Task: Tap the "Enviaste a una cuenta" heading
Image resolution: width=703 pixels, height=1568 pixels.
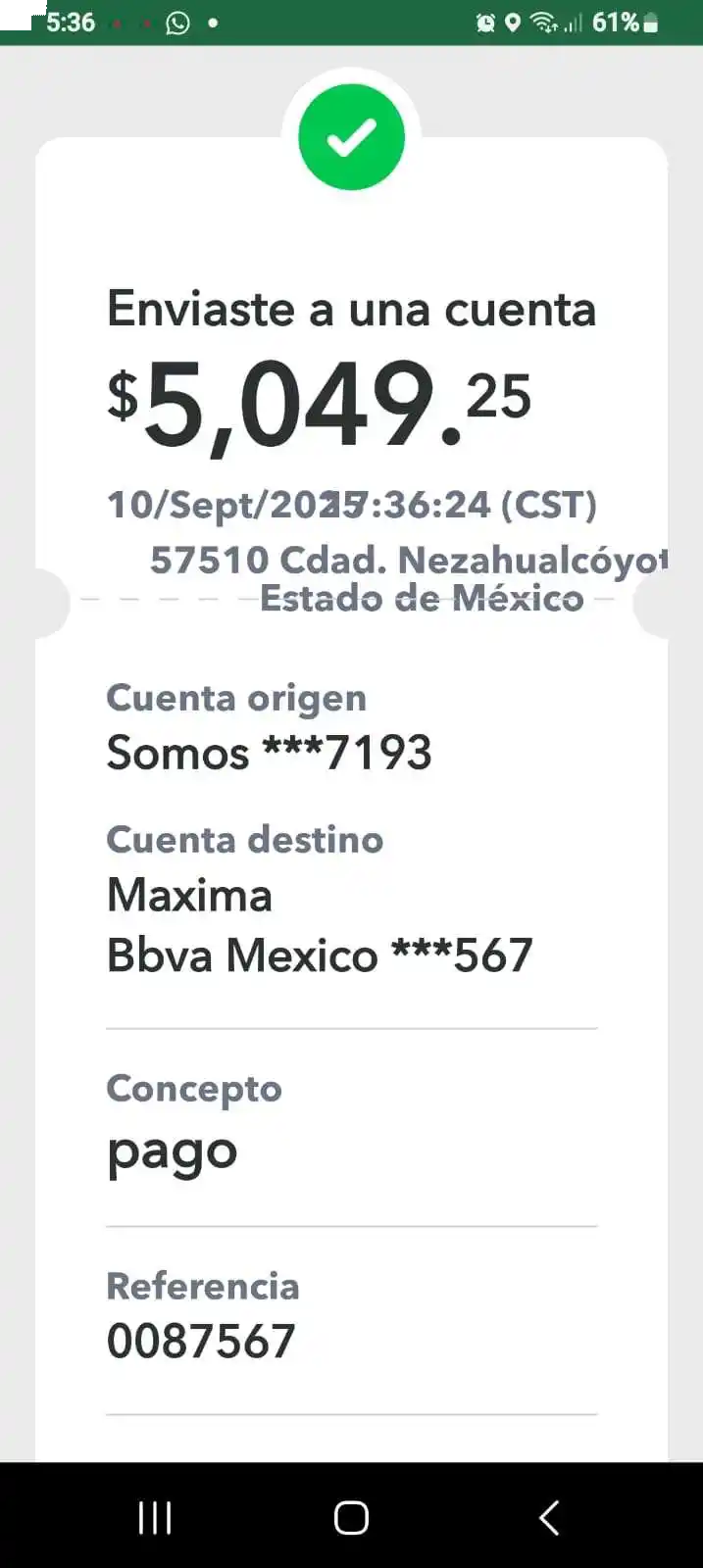Action: click(351, 310)
